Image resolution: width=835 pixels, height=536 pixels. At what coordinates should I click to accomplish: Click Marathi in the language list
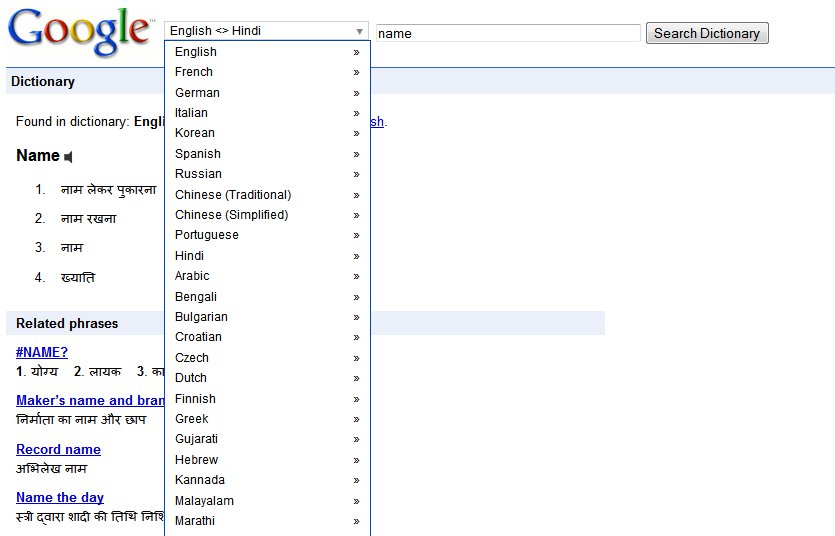tap(267, 522)
